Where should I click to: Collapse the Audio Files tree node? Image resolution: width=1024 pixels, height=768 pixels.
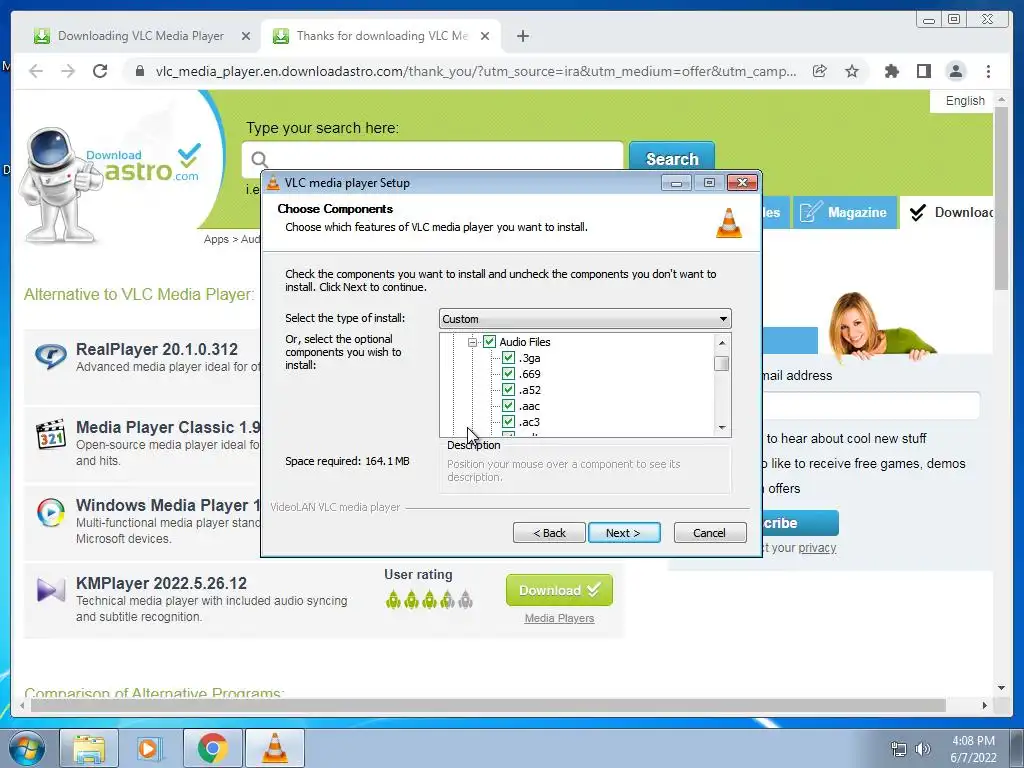472,342
